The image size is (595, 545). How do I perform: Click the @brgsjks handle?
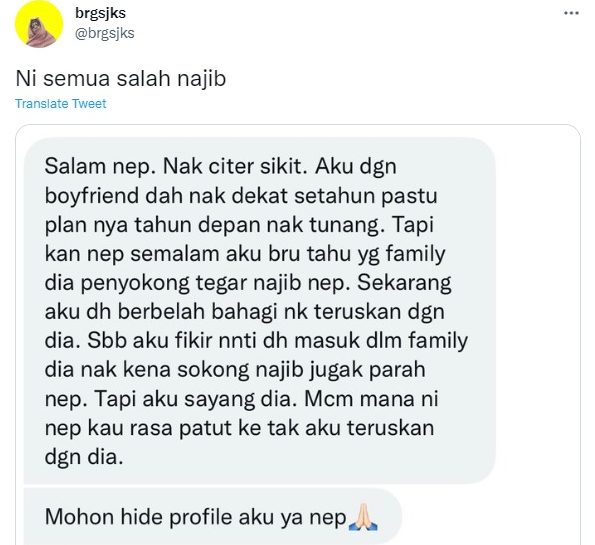tap(105, 33)
